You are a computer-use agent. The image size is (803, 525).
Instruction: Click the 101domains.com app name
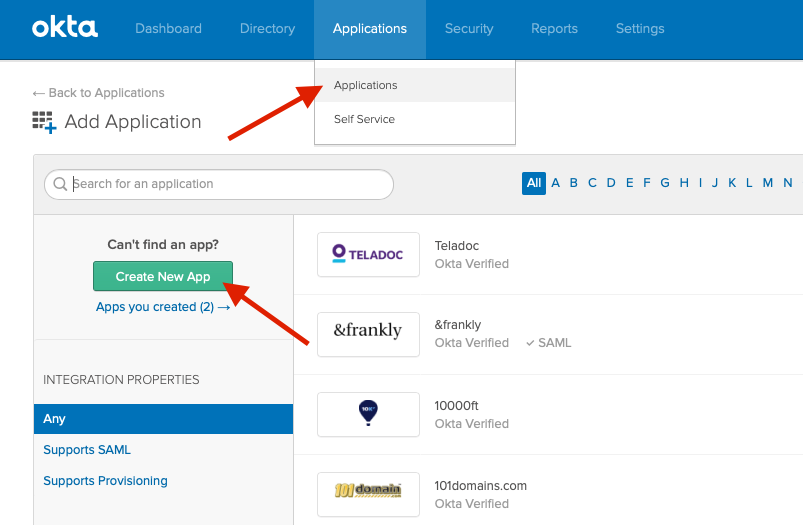pos(480,486)
